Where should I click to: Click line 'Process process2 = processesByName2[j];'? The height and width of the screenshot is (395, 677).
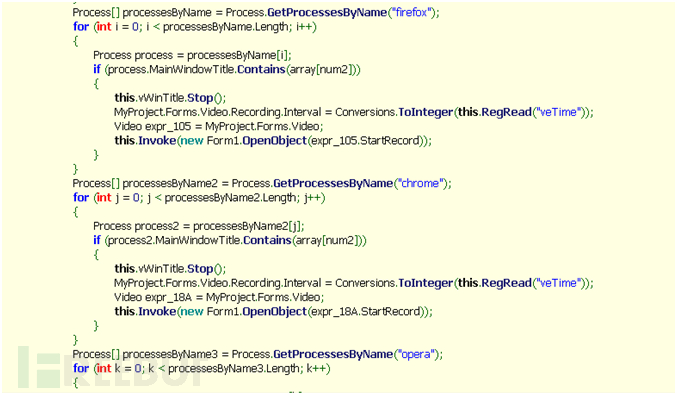point(199,226)
